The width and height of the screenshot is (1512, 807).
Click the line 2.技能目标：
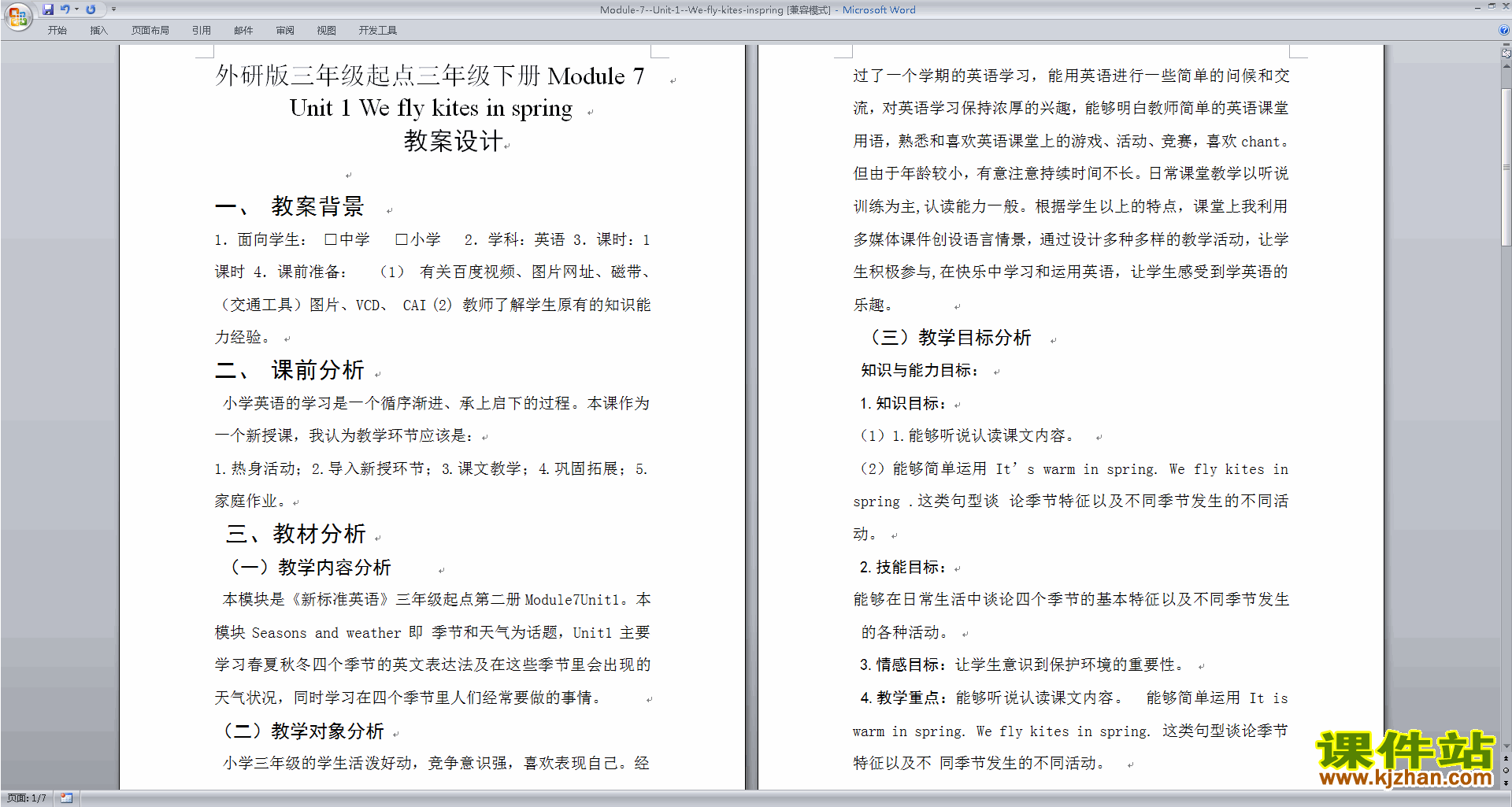903,568
